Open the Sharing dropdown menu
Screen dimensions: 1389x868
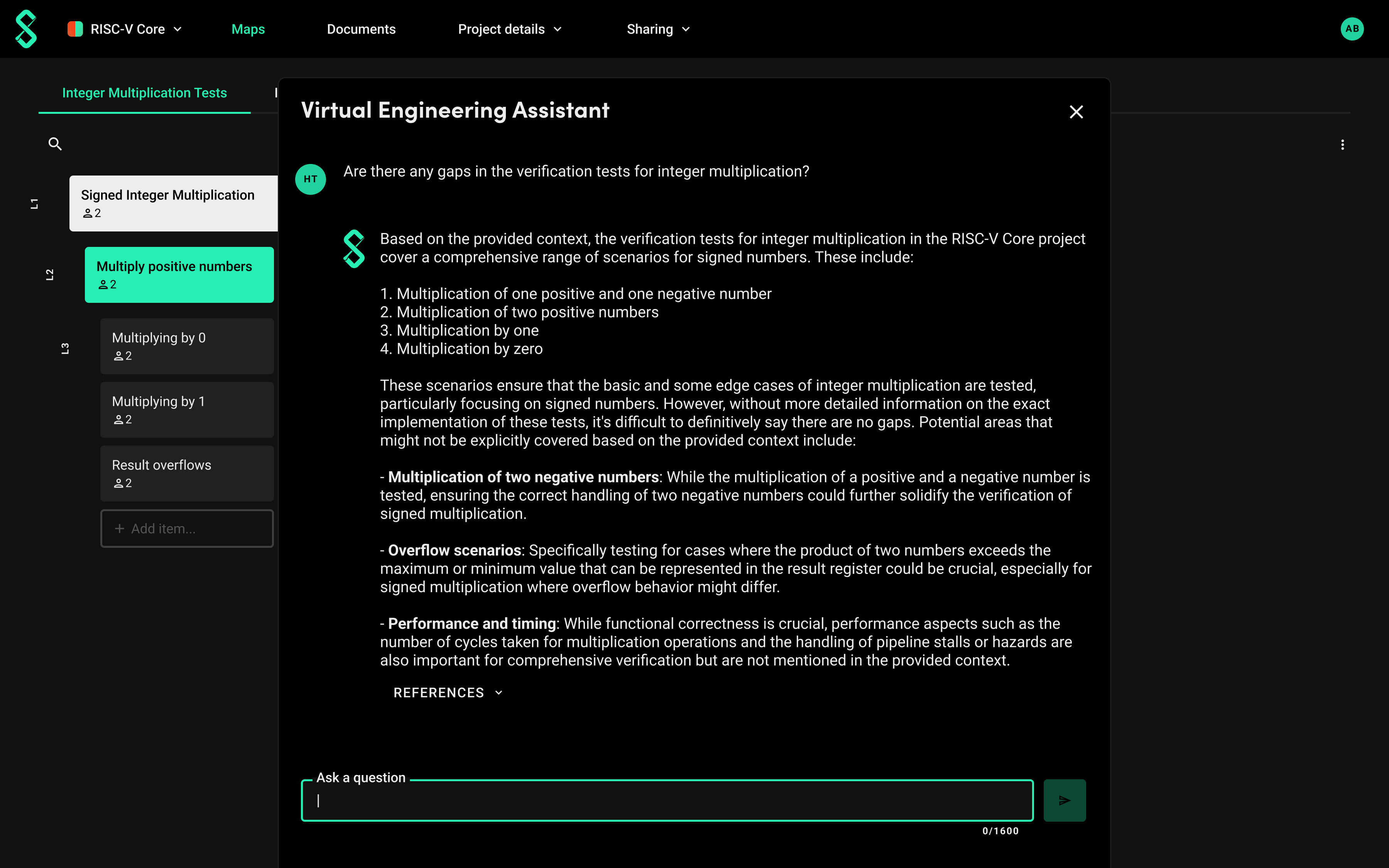point(658,29)
